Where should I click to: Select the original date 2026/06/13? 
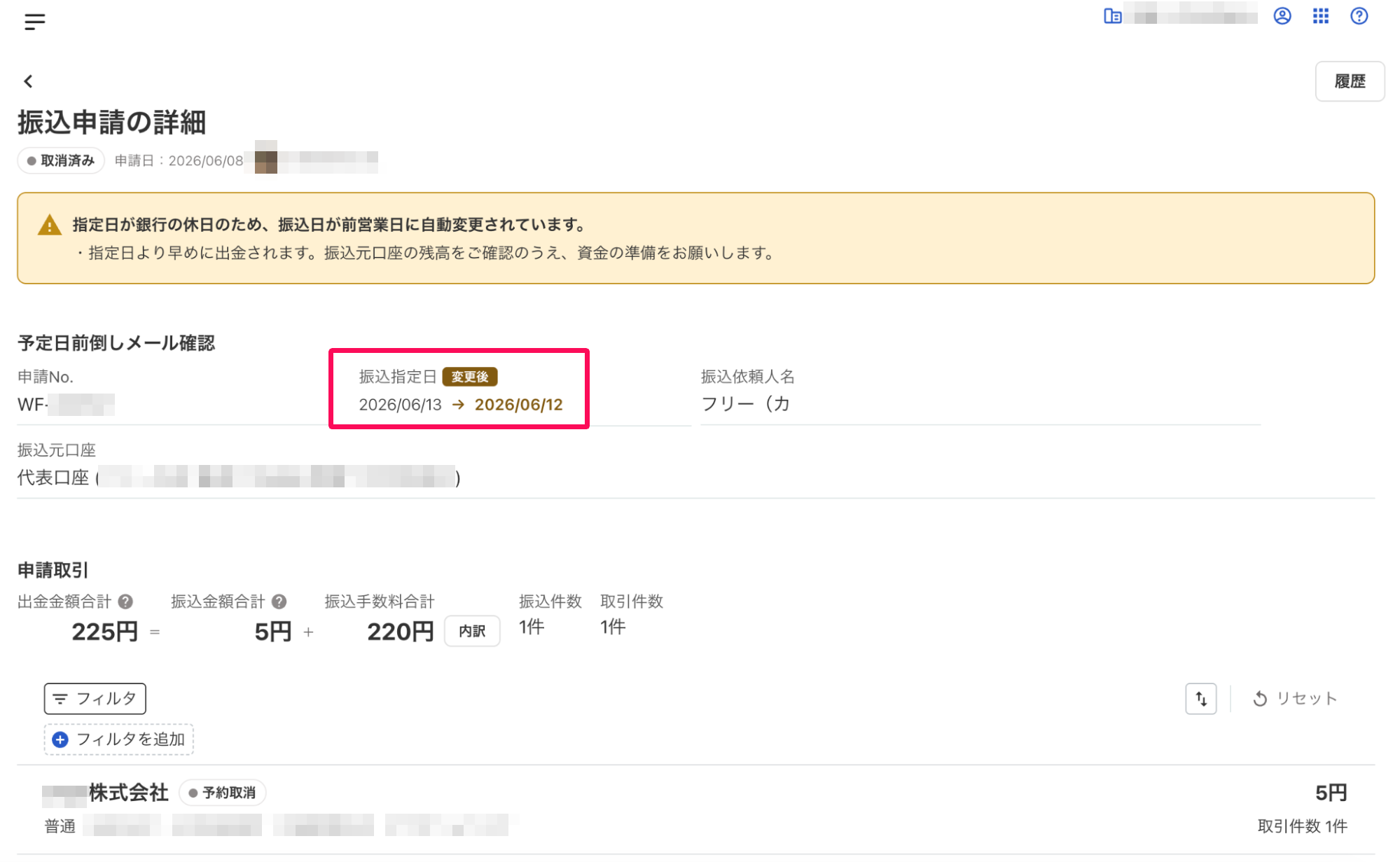coord(400,405)
